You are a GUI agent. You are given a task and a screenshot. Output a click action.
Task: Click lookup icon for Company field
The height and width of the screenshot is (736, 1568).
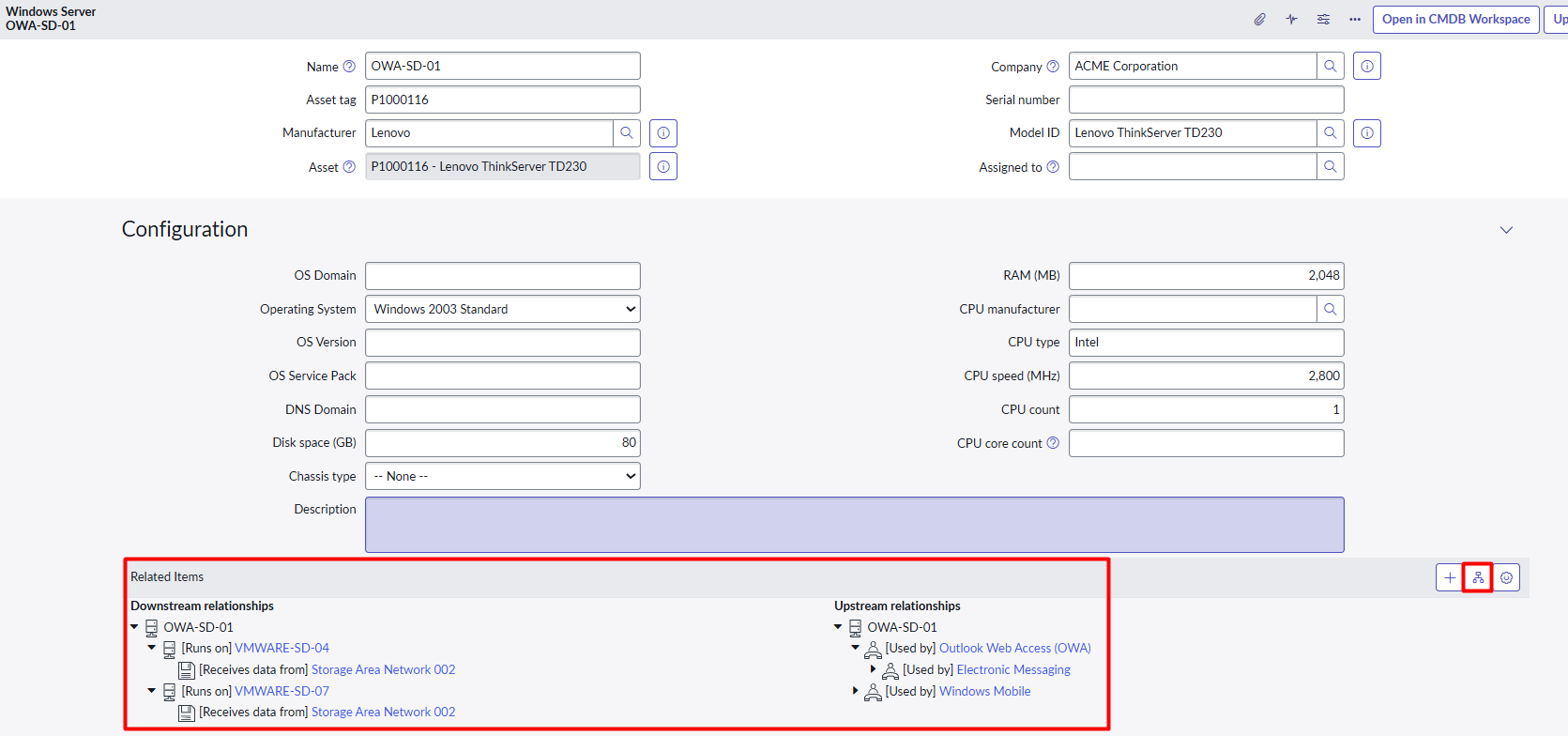pyautogui.click(x=1331, y=66)
